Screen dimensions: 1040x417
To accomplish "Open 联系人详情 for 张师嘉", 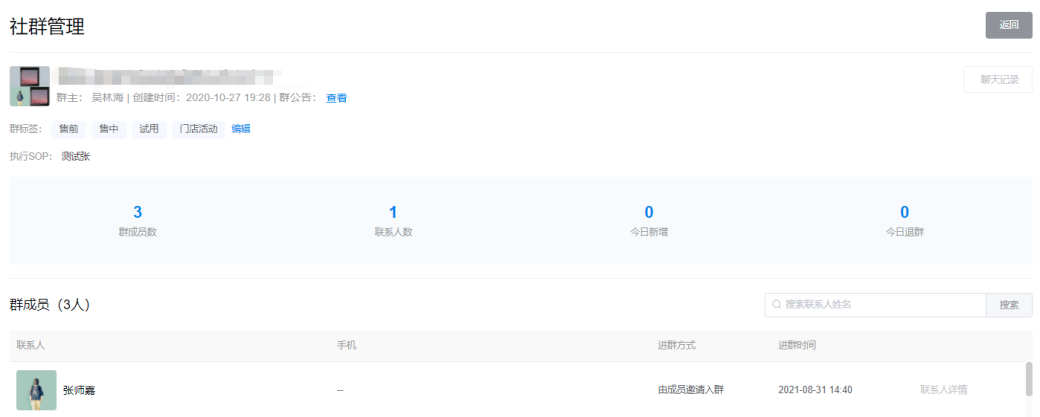I will (943, 390).
